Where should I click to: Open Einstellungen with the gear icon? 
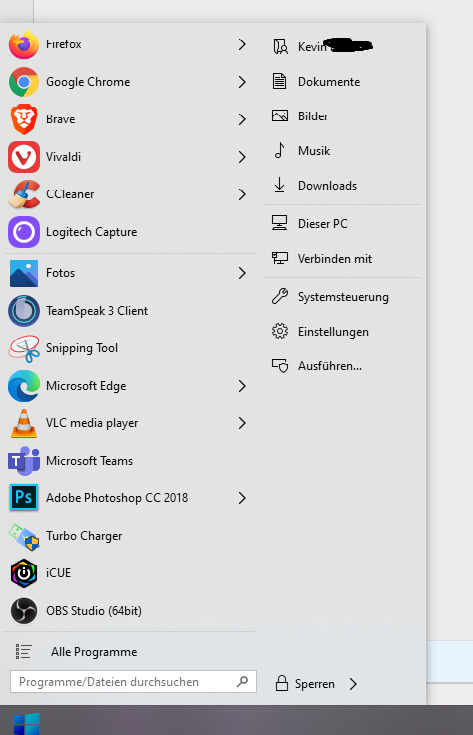[342, 332]
